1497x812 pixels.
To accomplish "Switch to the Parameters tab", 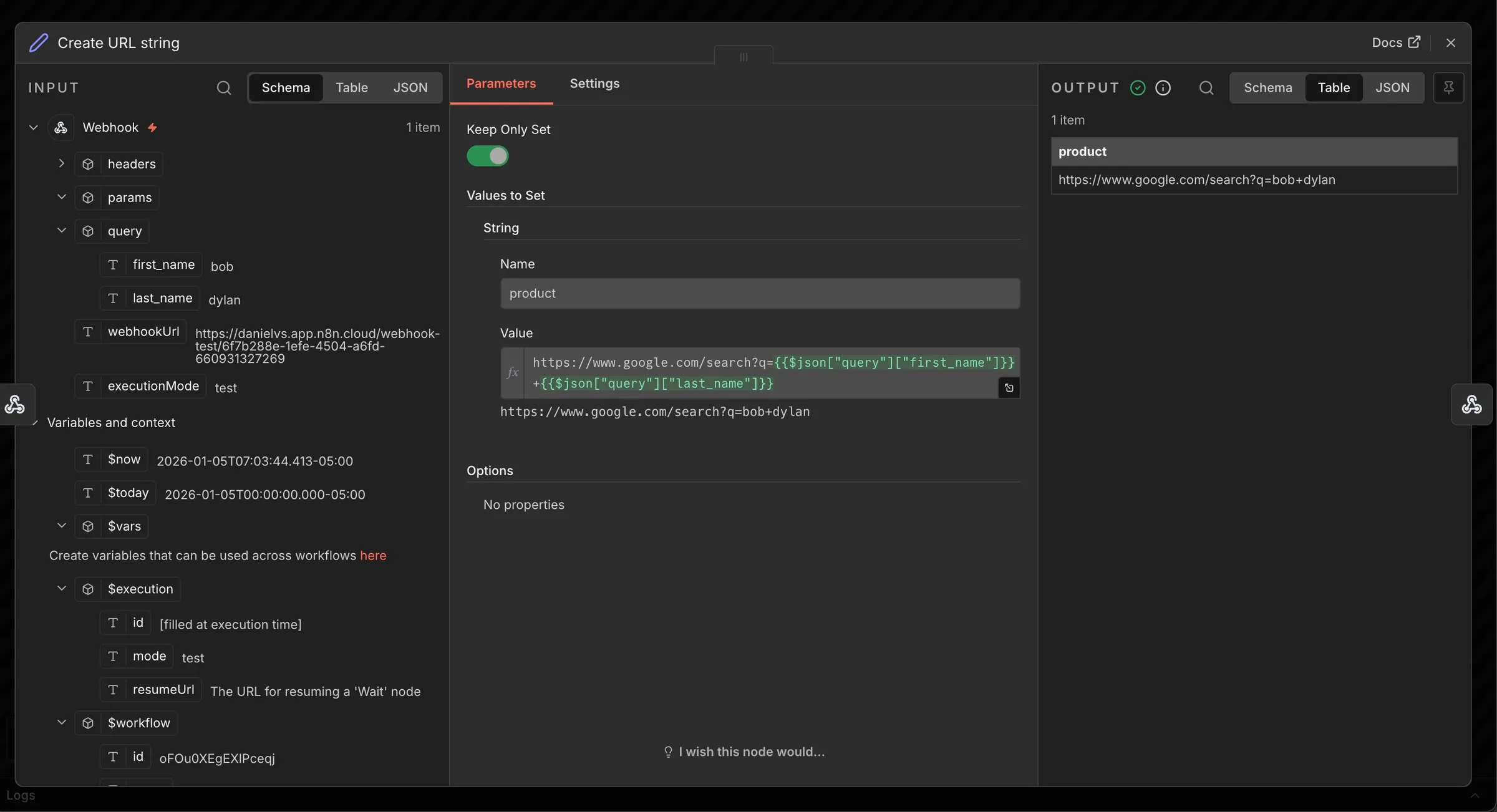I will point(501,84).
